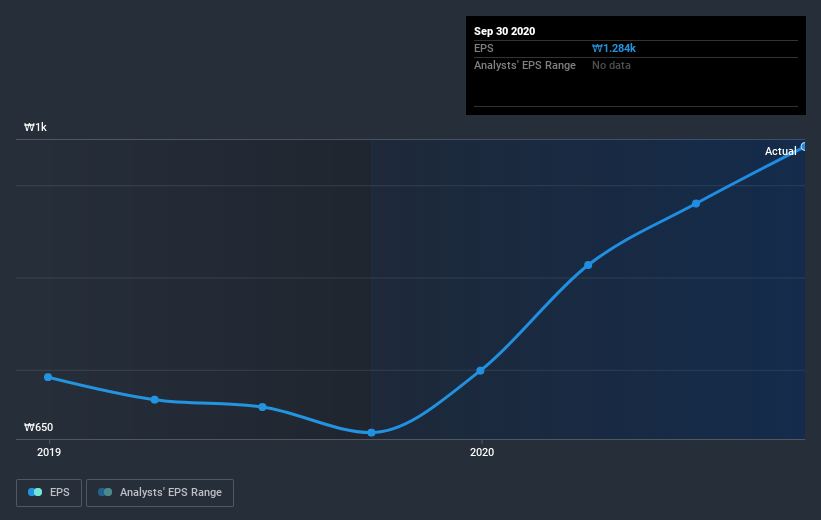
Task: Select the lowest EPS data point near ₩650
Action: coord(371,433)
